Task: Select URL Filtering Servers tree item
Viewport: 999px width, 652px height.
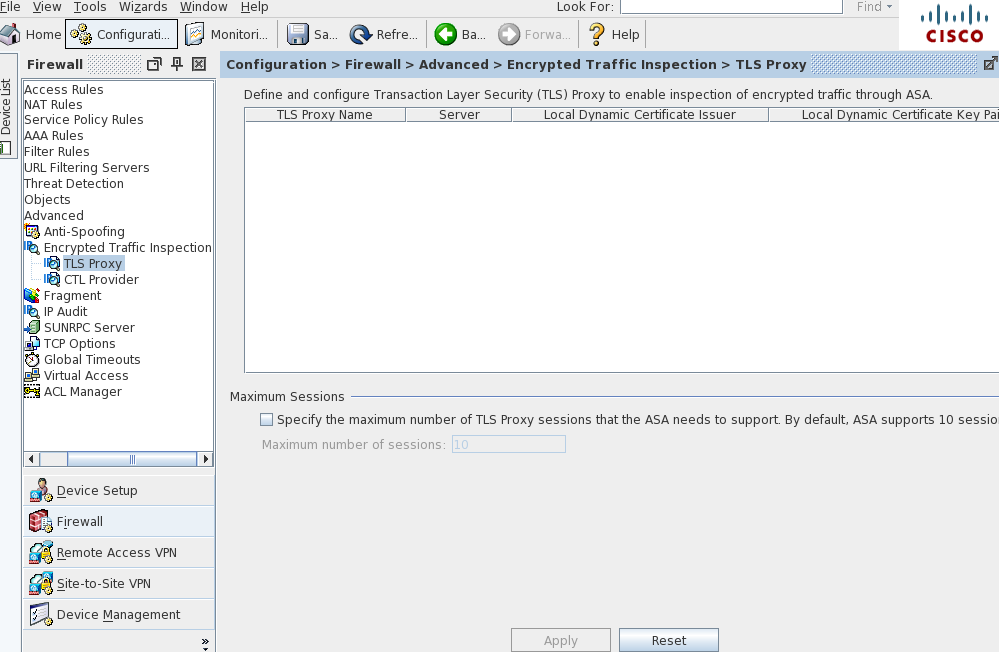Action: [x=87, y=168]
